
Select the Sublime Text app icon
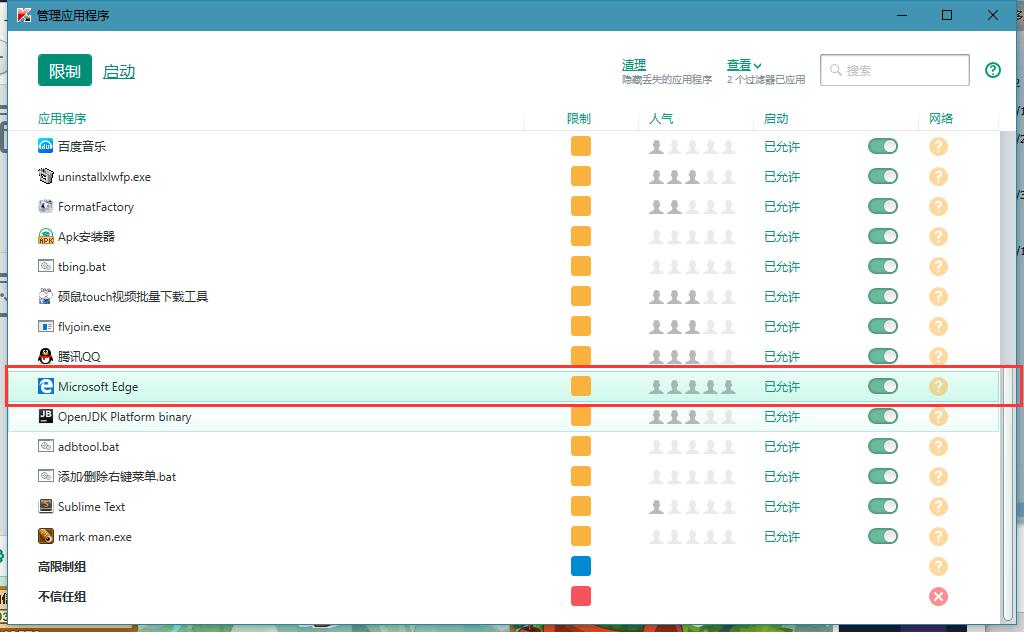(x=45, y=507)
